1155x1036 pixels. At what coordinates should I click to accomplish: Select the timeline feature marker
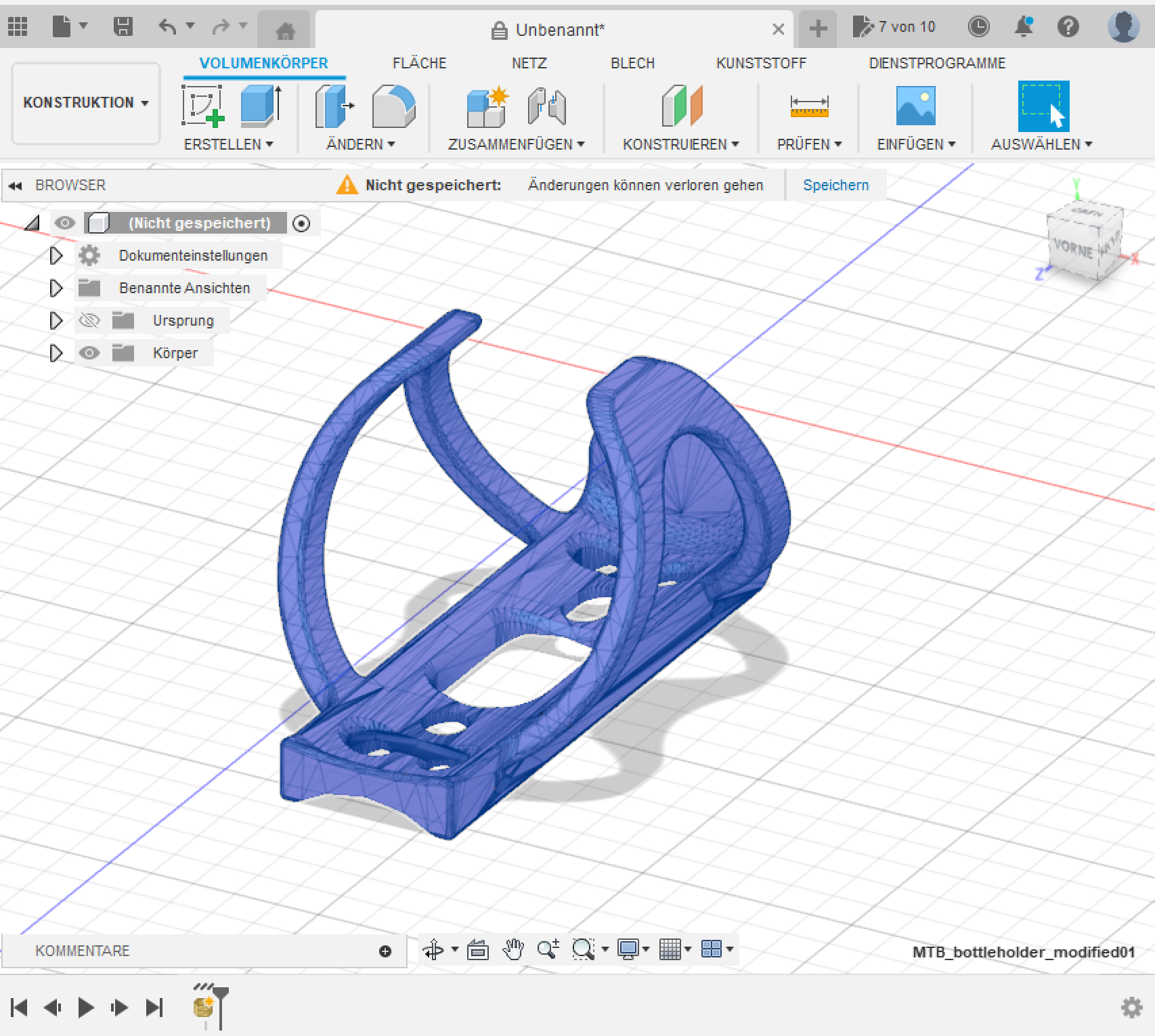[204, 1007]
